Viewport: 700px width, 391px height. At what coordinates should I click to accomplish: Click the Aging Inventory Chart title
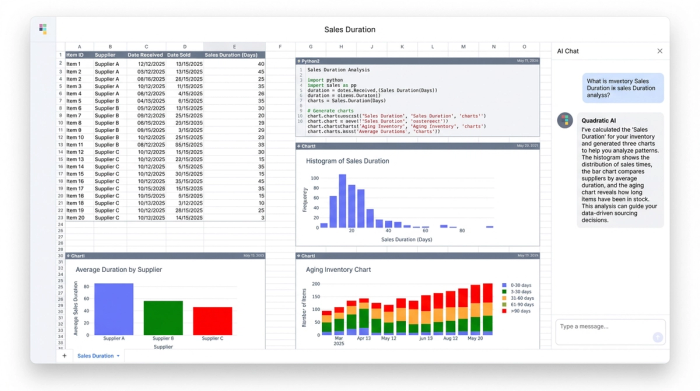point(338,270)
